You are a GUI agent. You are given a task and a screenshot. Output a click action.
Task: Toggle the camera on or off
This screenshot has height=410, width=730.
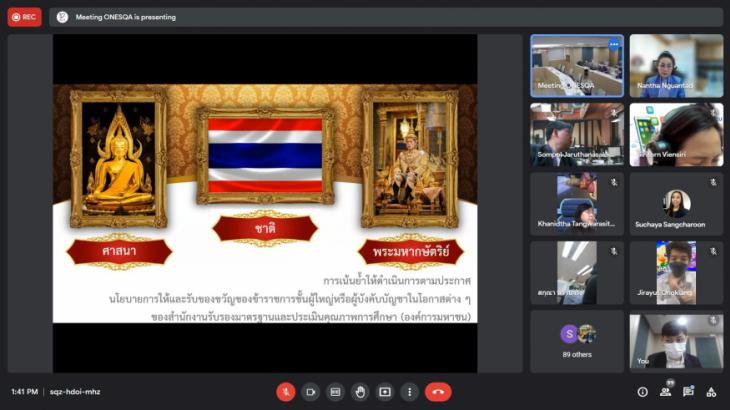click(x=311, y=392)
